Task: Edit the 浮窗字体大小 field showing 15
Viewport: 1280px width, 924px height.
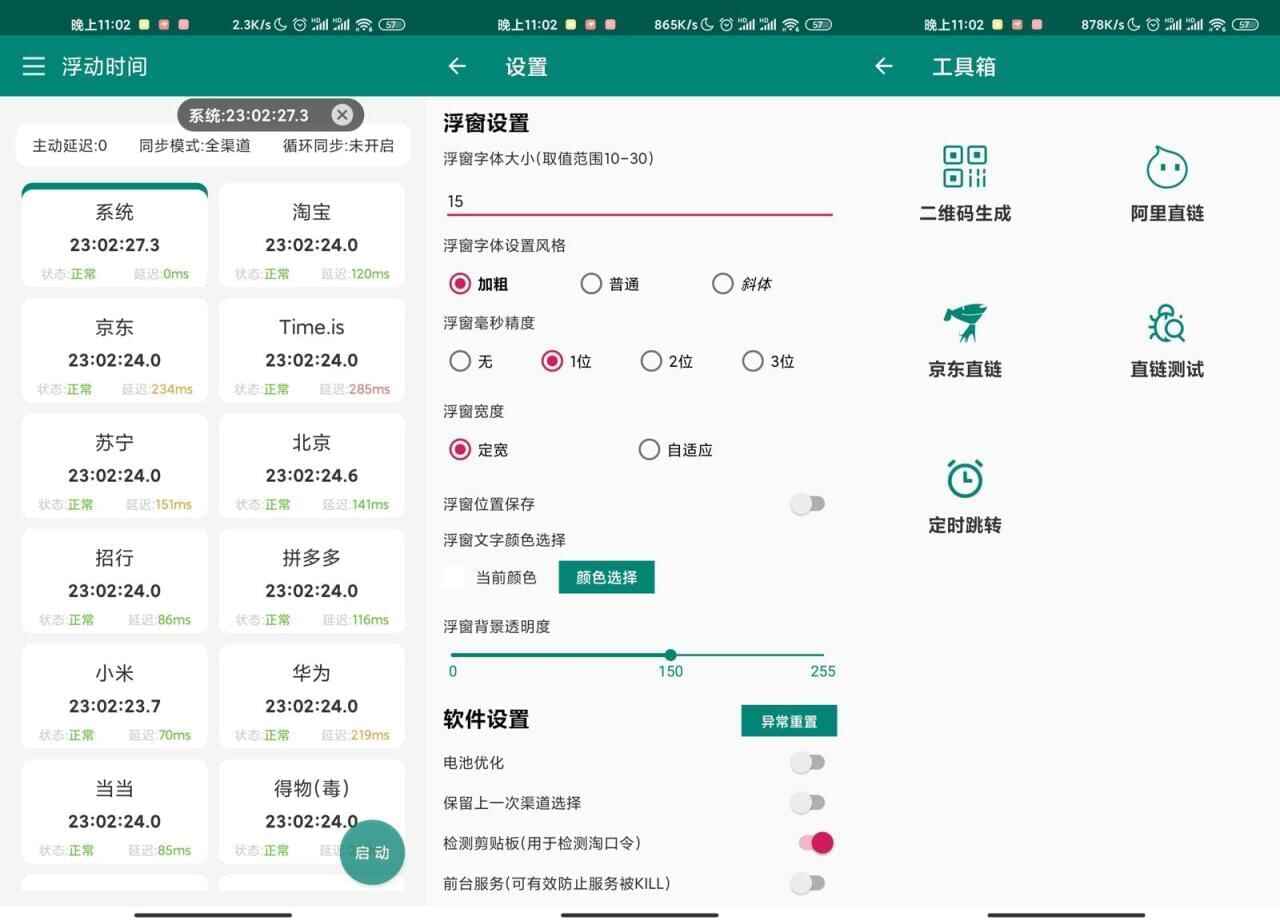Action: click(x=639, y=201)
